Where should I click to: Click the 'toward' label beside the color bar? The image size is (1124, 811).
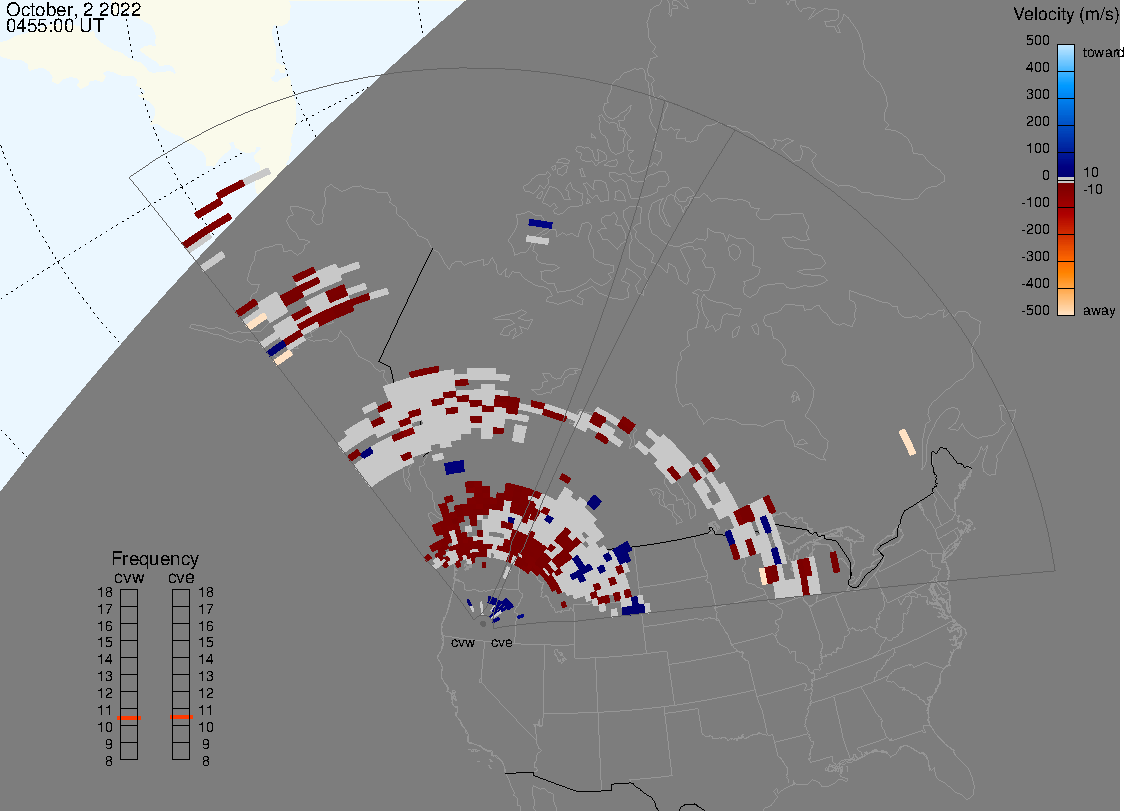1102,52
